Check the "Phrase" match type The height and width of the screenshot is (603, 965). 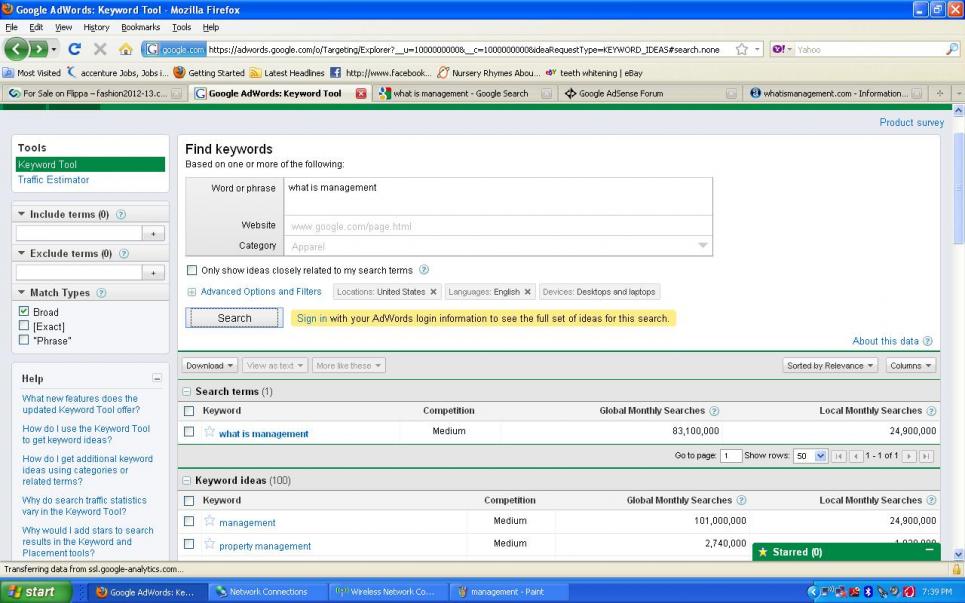click(x=24, y=340)
